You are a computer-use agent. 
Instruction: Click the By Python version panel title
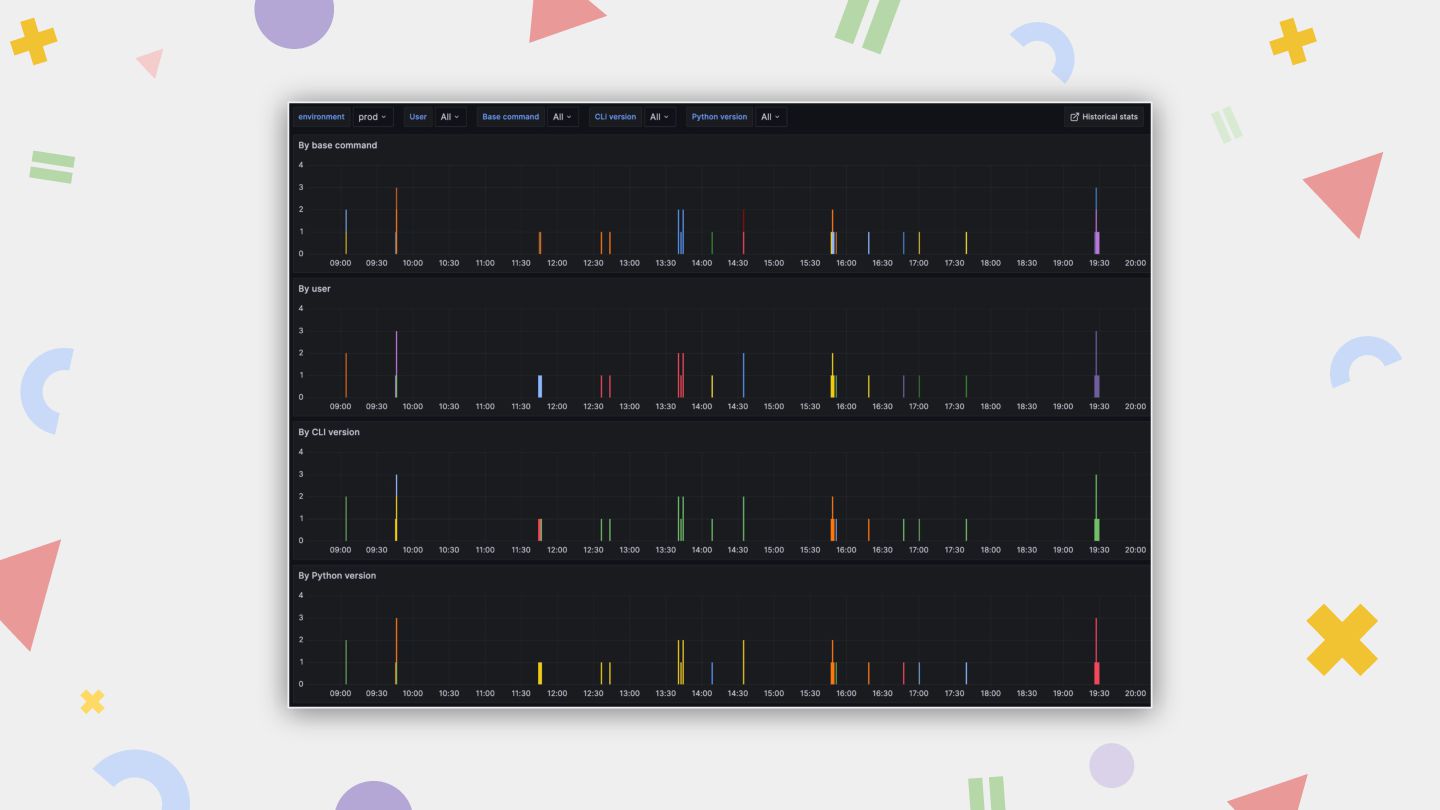[x=337, y=576]
